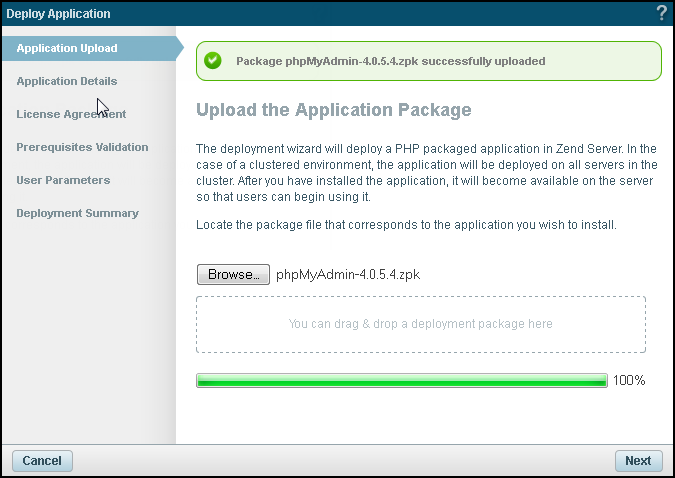Click the green success checkmark icon

pyautogui.click(x=212, y=61)
